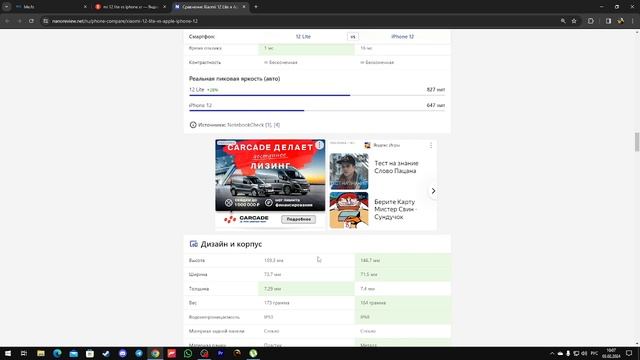Image resolution: width=640 pixels, height=360 pixels.
Task: Close the Michi tab
Action: (x=85, y=7)
